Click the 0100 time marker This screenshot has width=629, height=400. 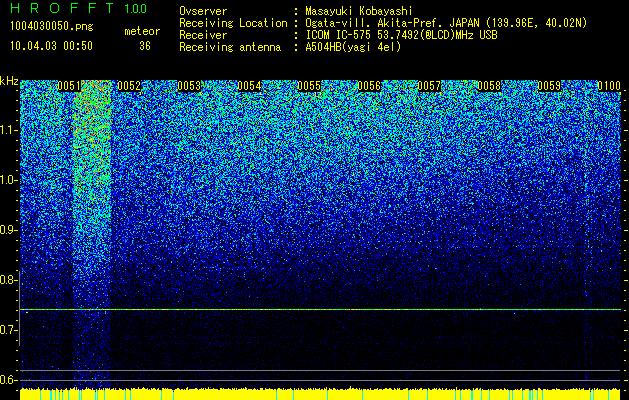[609, 86]
